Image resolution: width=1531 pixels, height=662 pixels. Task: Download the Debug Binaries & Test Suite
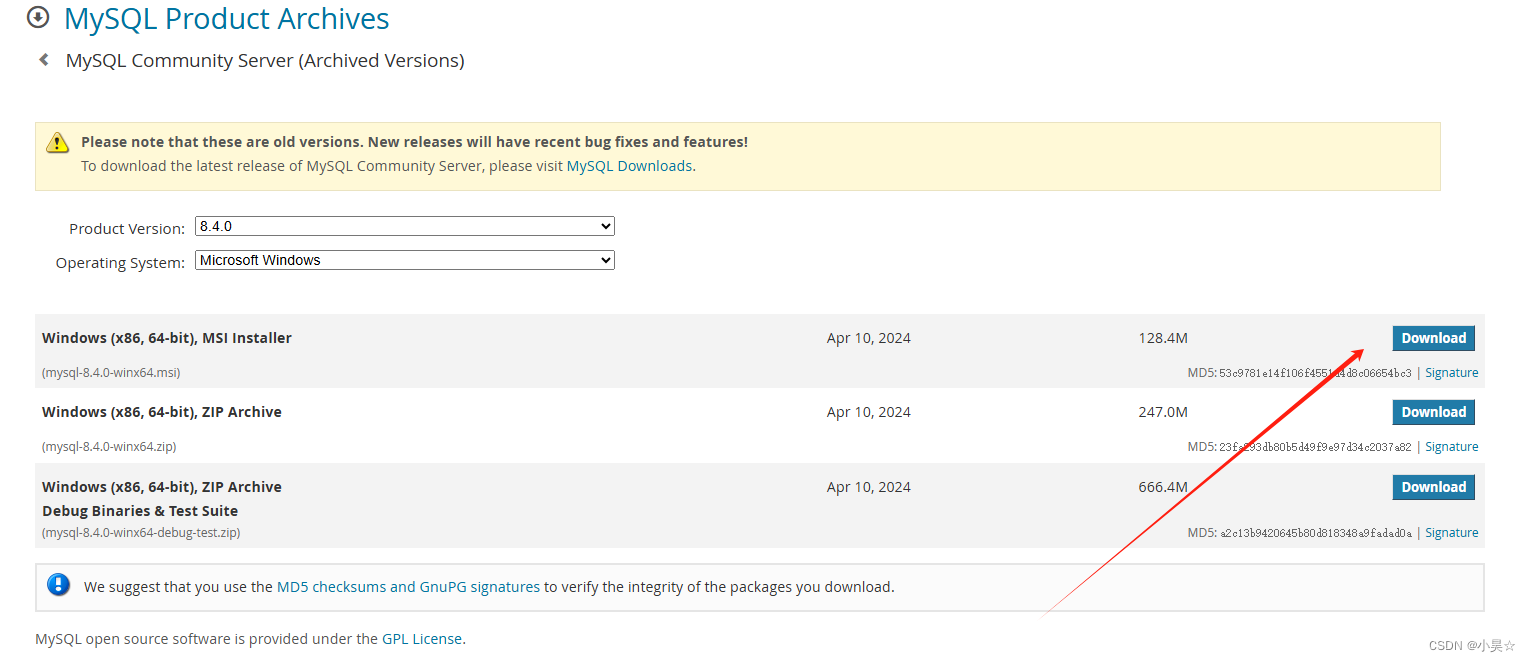1433,487
